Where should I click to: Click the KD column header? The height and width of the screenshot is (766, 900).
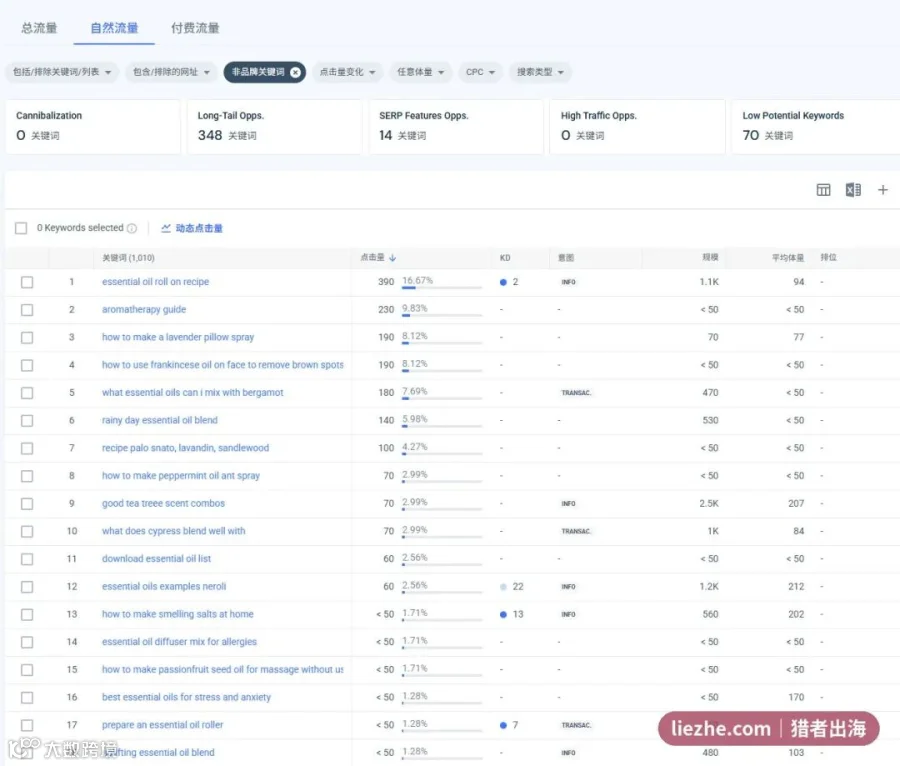(505, 258)
